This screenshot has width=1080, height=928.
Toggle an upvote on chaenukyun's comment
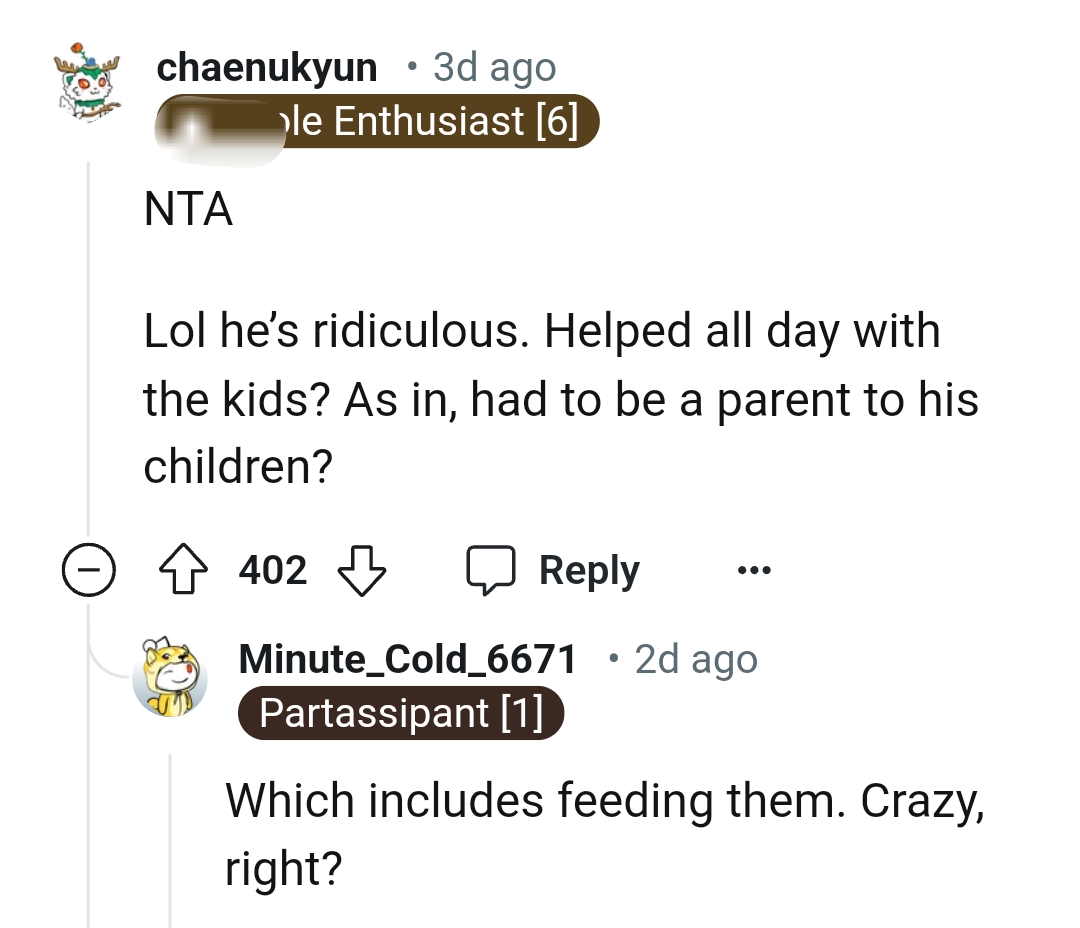coord(184,569)
